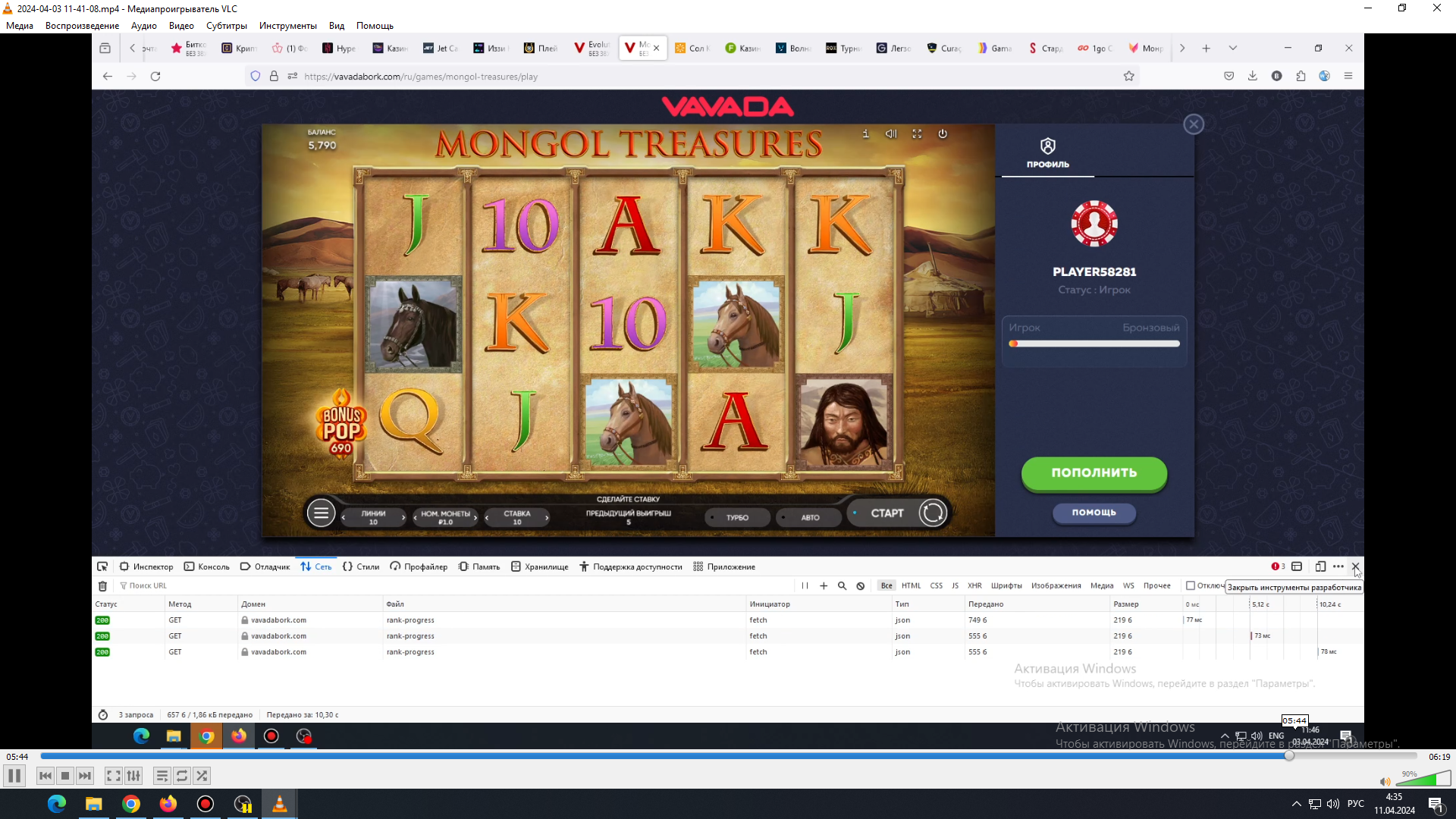Mute audio via VLC speaker icon

[x=1385, y=782]
